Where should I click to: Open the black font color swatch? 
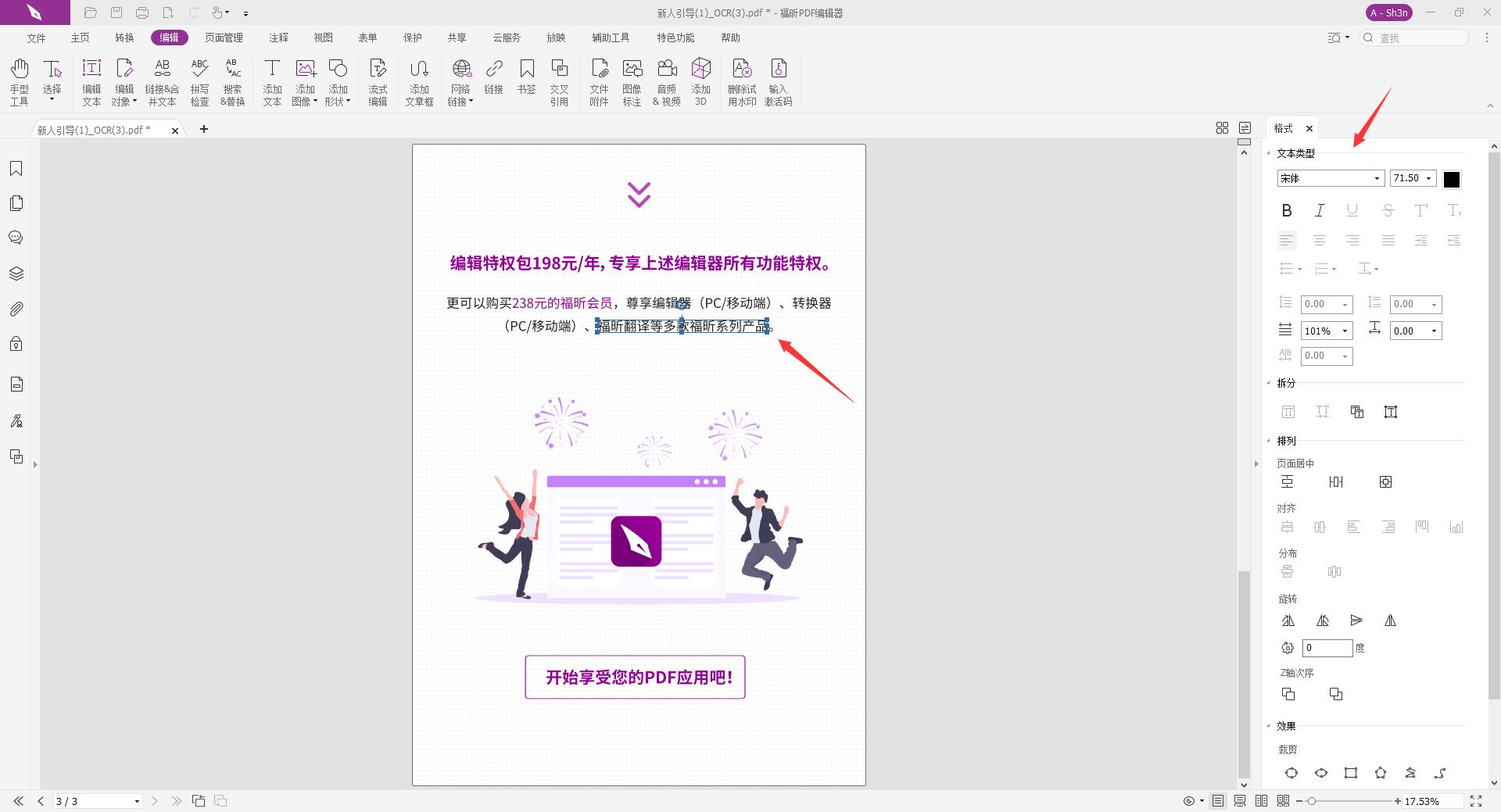pos(1452,179)
